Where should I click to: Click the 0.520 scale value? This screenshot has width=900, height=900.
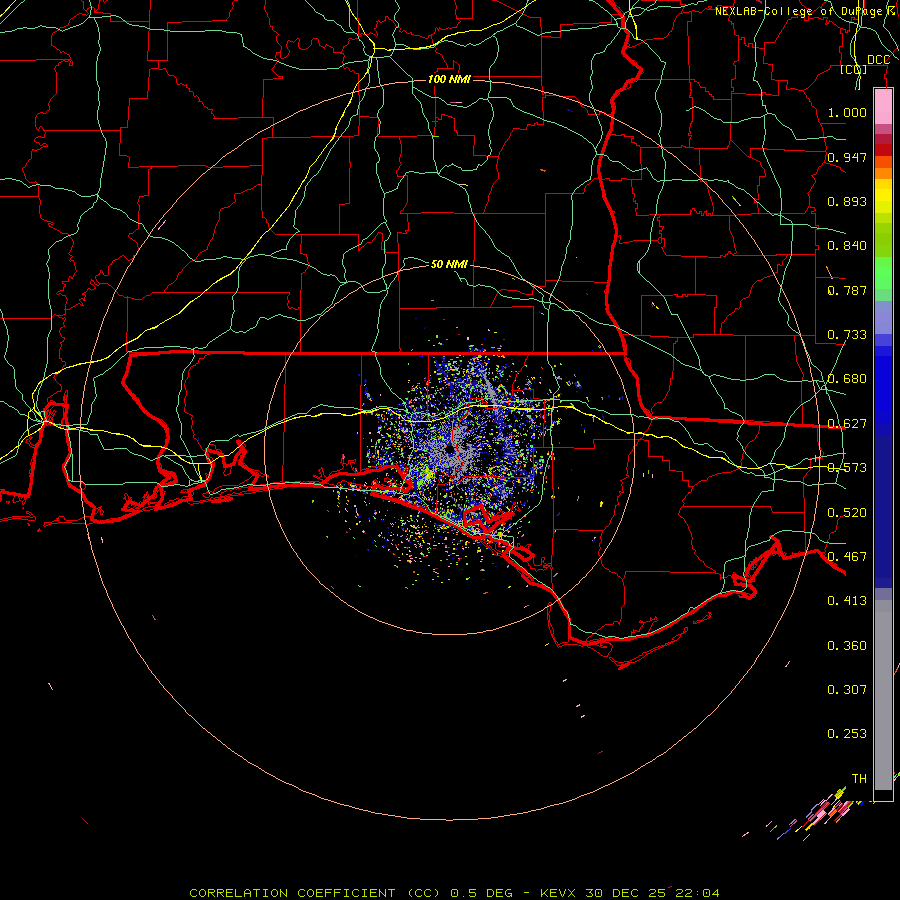[847, 513]
